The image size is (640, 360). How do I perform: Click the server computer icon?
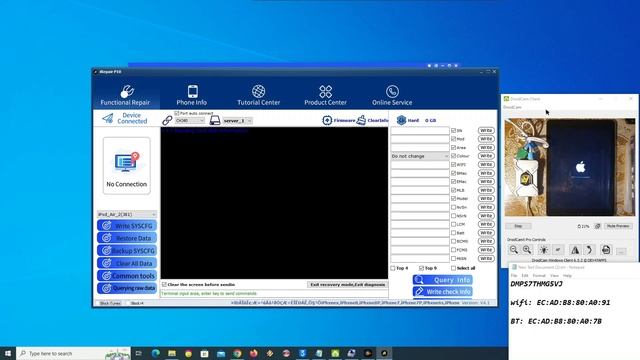(x=215, y=120)
